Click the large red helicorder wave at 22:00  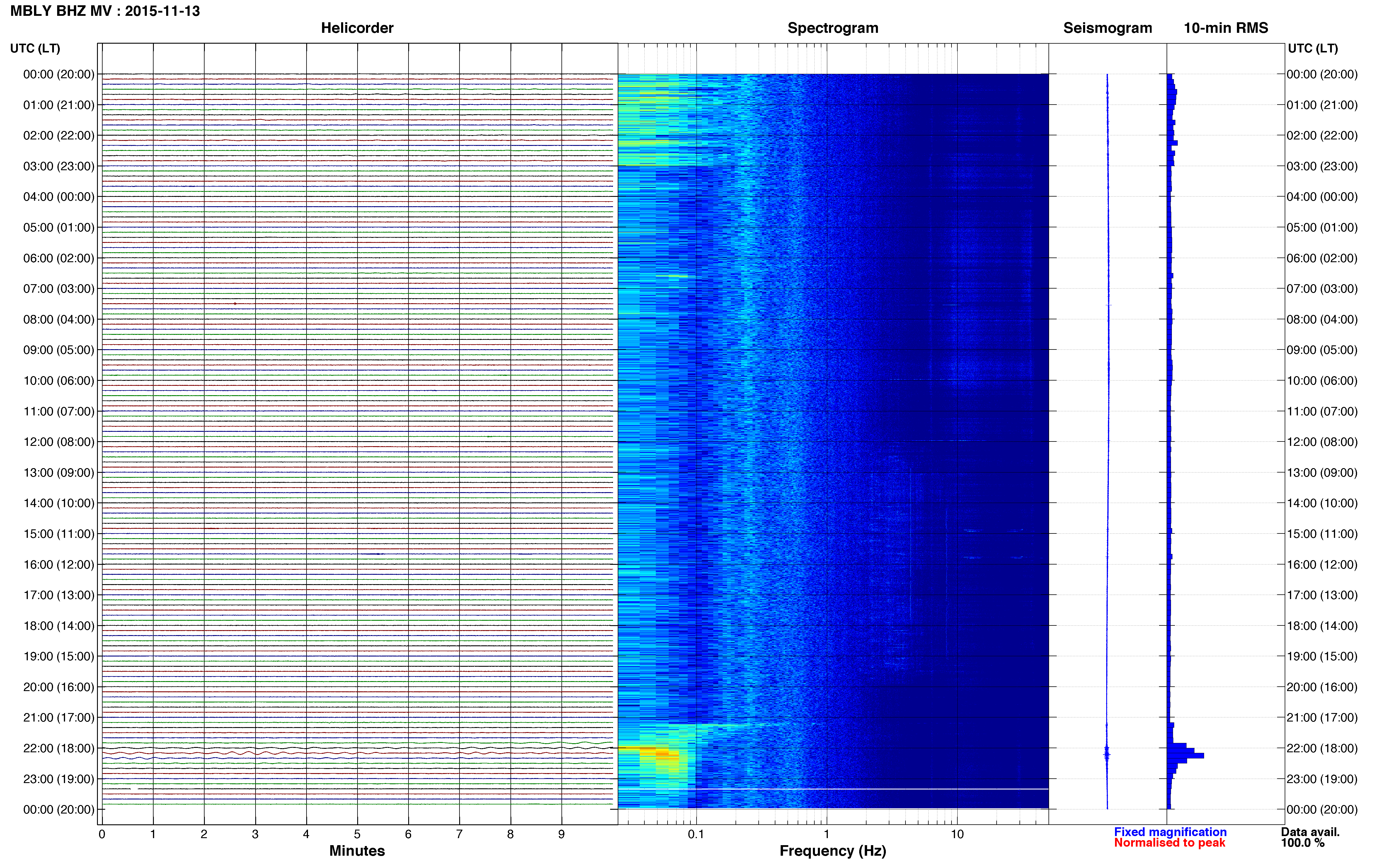coord(357,753)
